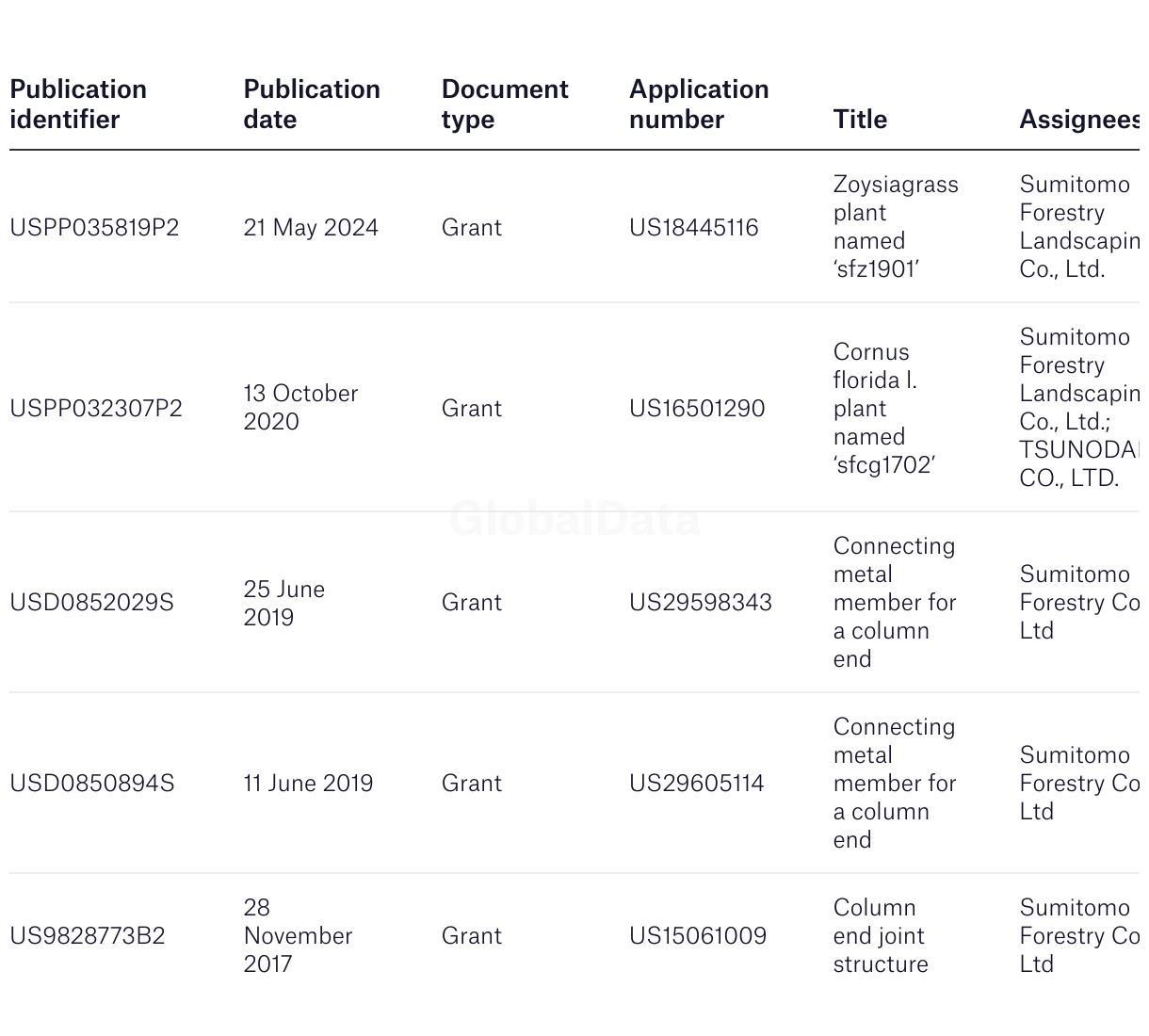
Task: Open publication USD0852029S
Action: (x=92, y=603)
